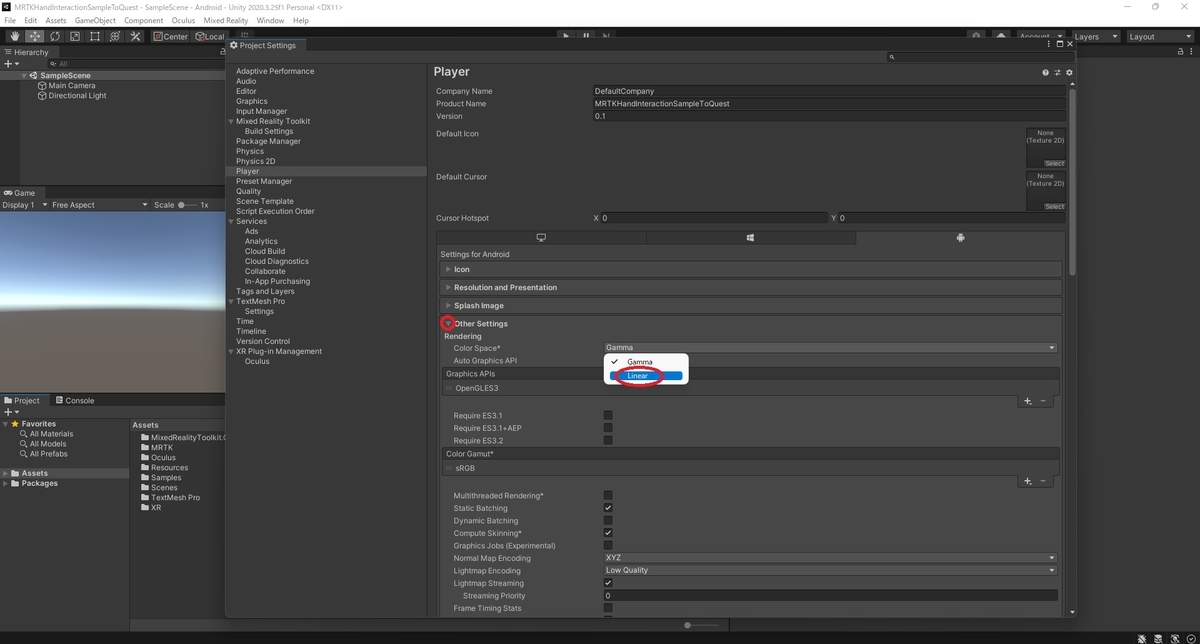The image size is (1200, 644).
Task: Select XR Plug-in Management settings category
Action: [279, 352]
